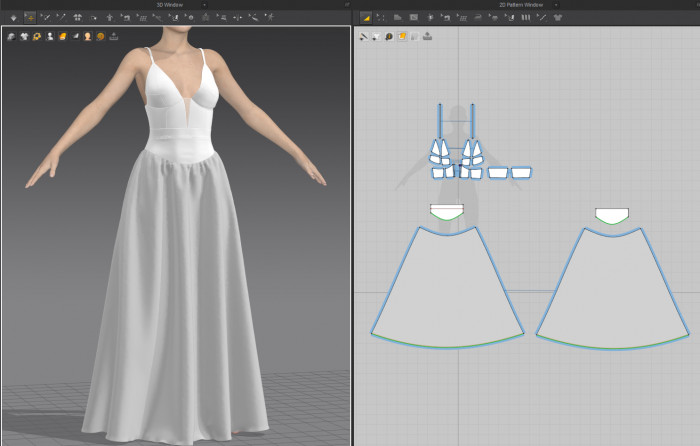Screen dimensions: 700x446
Task: Toggle orange texture display icon in 2D window
Action: click(x=402, y=37)
